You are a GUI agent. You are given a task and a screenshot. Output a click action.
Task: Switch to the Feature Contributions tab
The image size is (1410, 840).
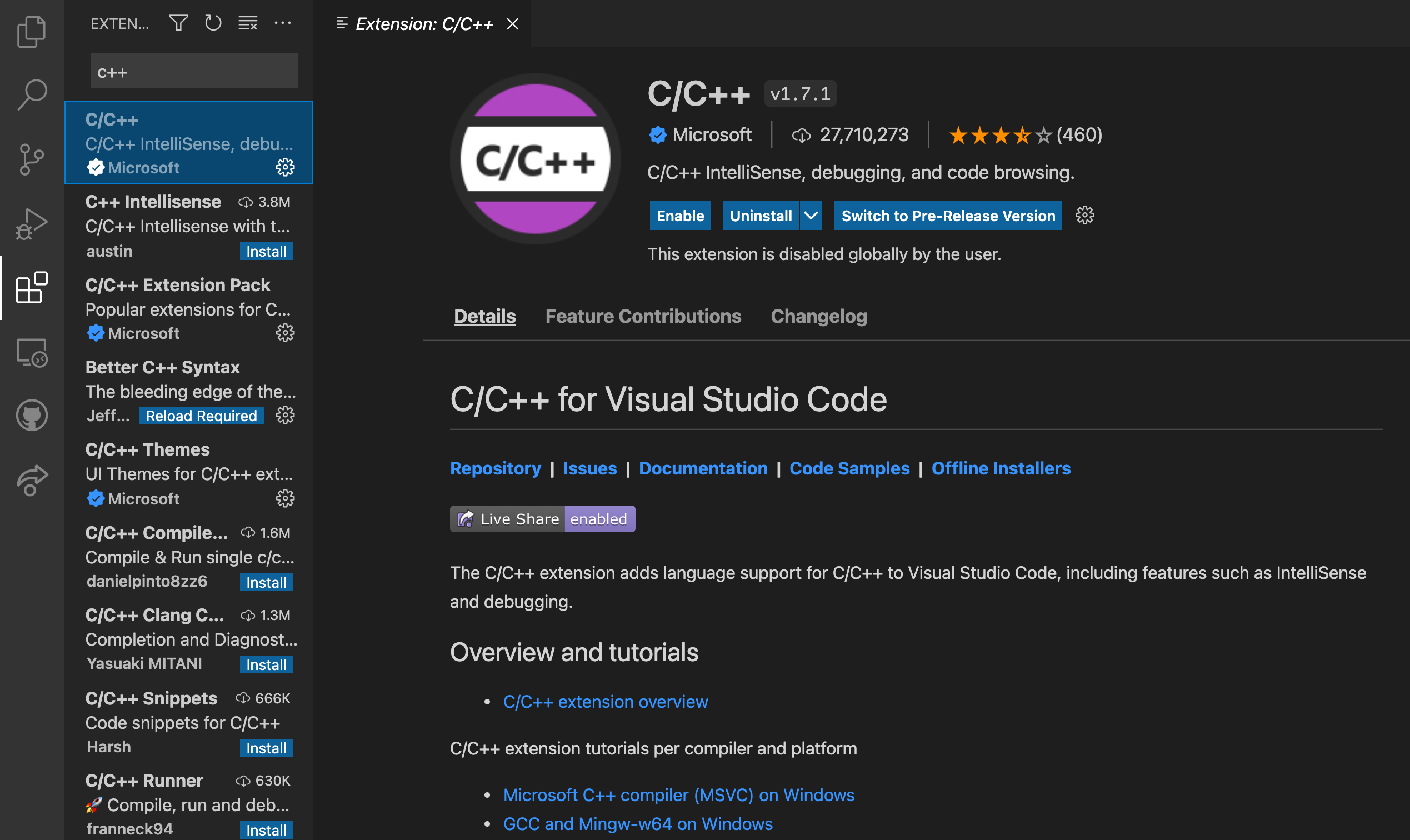click(643, 316)
